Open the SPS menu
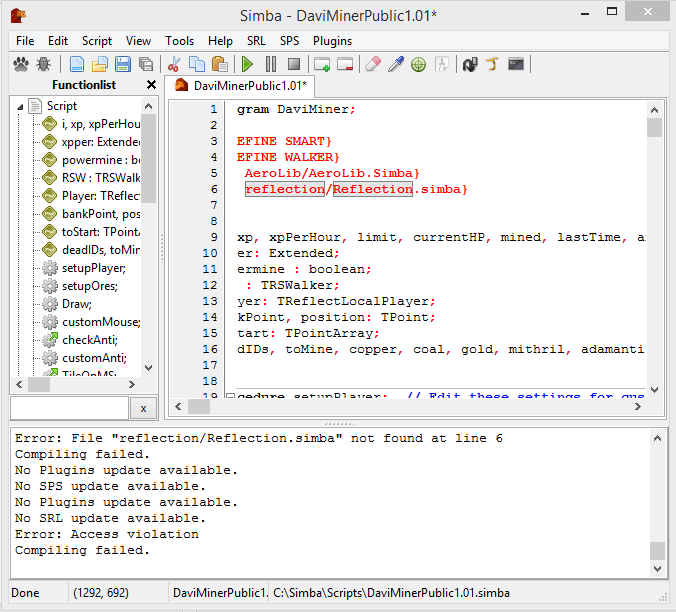The height and width of the screenshot is (612, 676). 289,41
